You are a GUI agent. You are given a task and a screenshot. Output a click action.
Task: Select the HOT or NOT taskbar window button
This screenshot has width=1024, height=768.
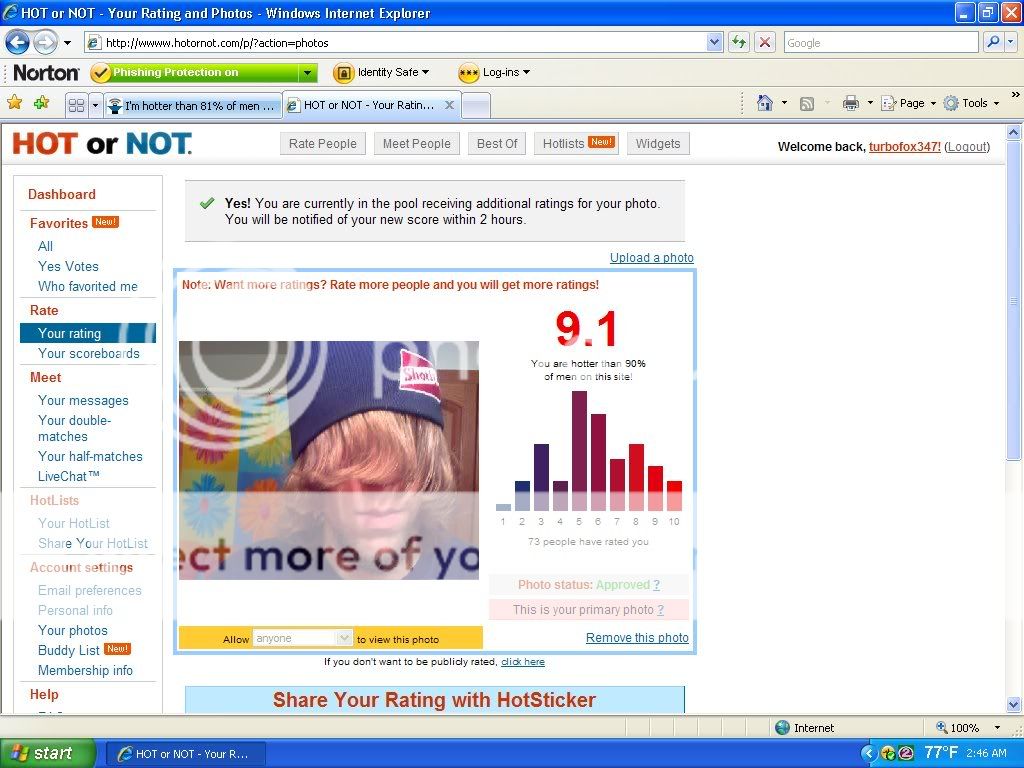click(185, 754)
